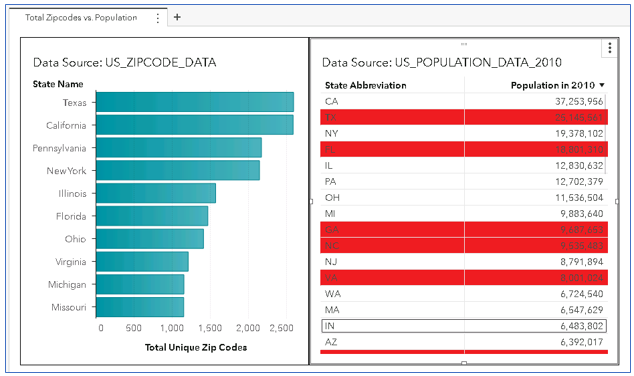
Task: Select the Illinois bar in chart
Action: point(156,193)
